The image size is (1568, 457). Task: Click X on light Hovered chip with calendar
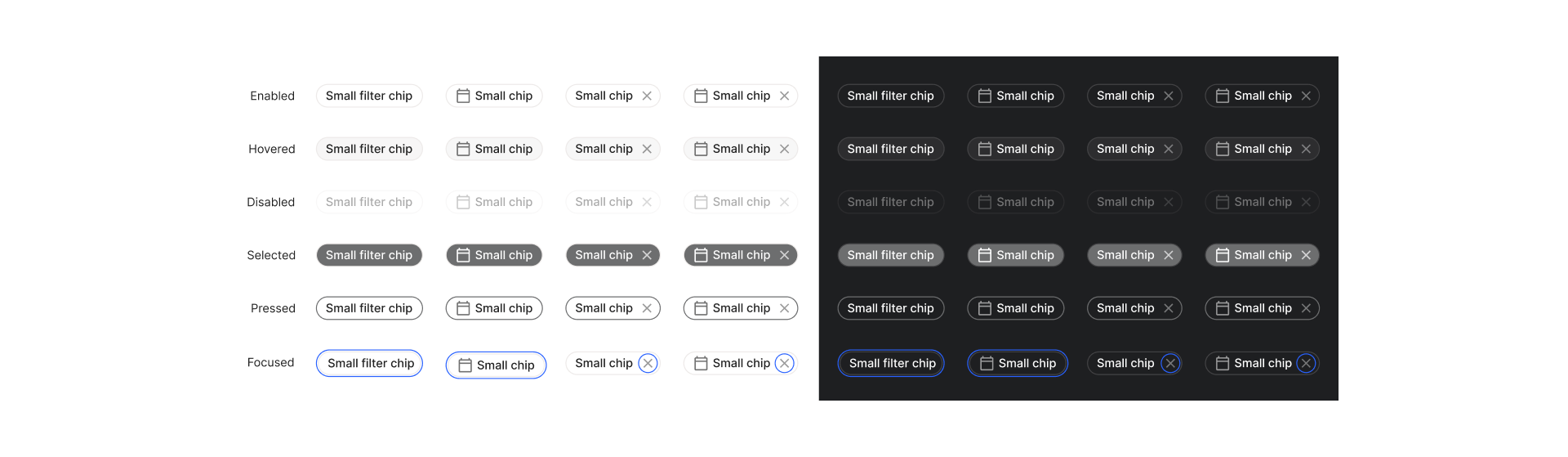coord(784,149)
